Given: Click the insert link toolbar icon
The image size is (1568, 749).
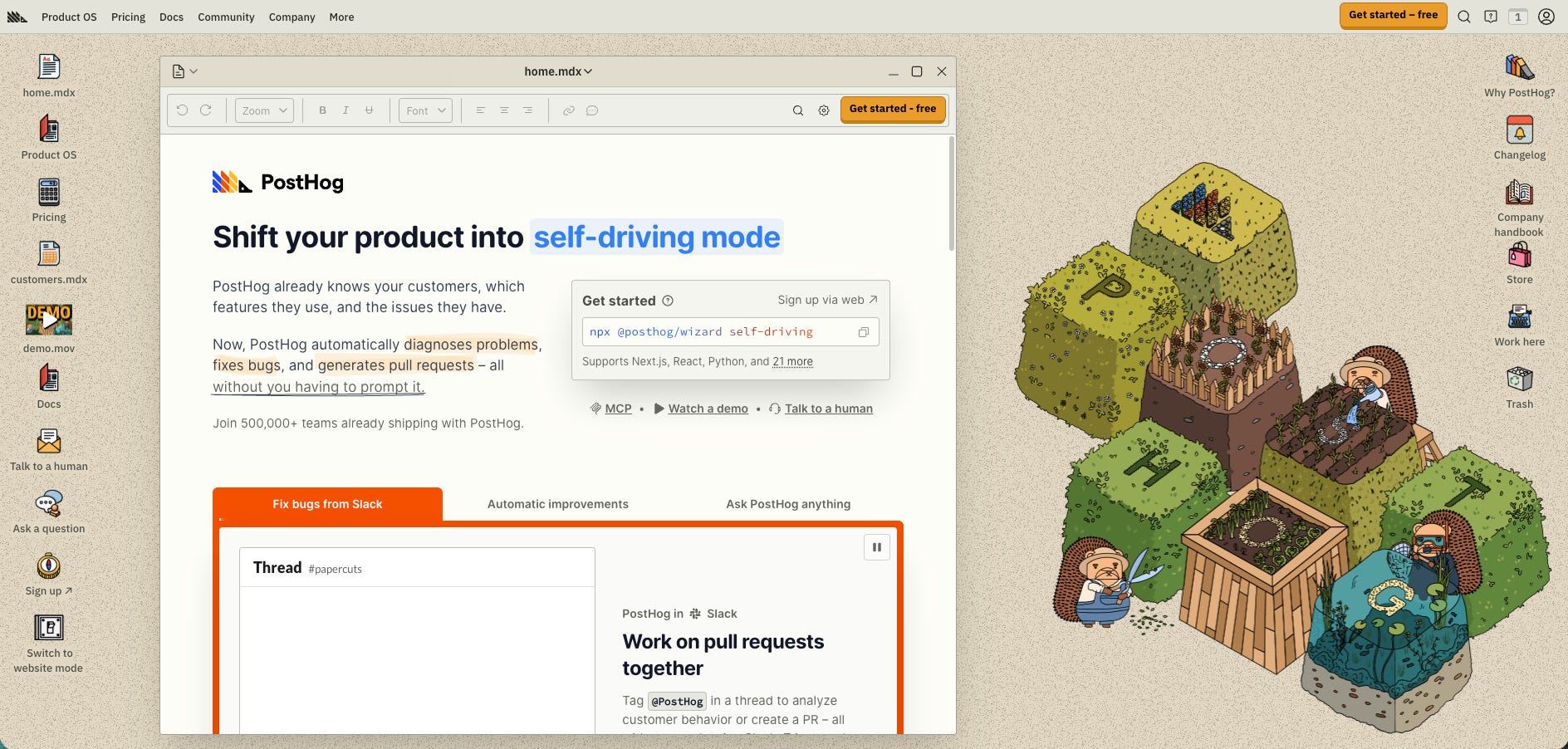Looking at the screenshot, I should 569,110.
